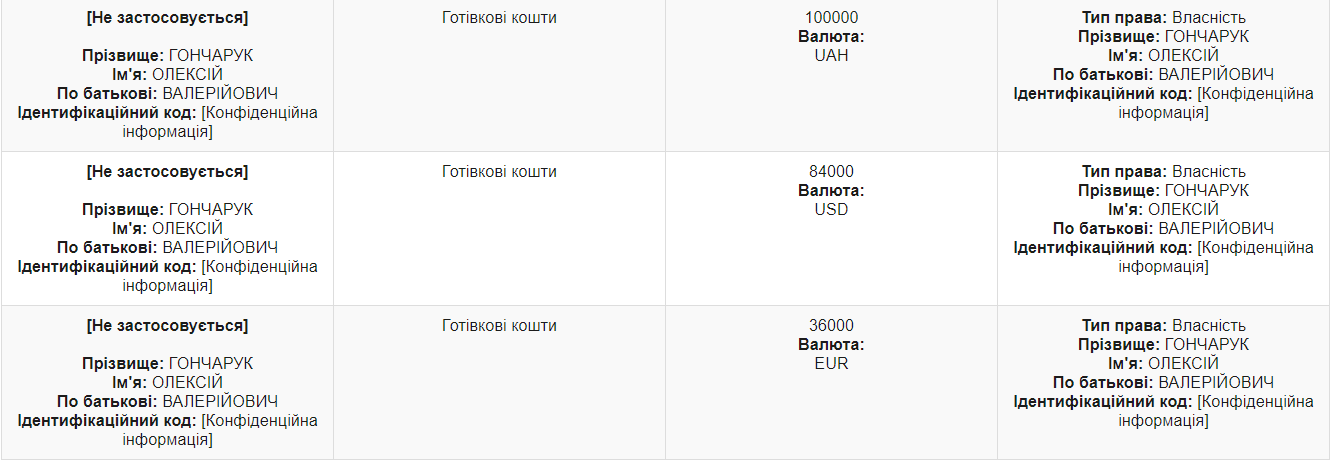Click 'Тип права: Власність' in the USD row
This screenshot has width=1335, height=463.
(x=1163, y=172)
